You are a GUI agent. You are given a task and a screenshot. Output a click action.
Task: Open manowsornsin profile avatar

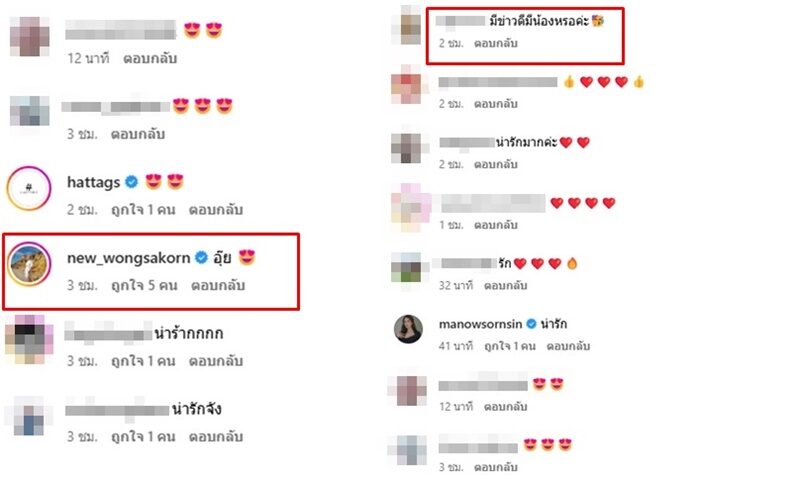[x=408, y=330]
